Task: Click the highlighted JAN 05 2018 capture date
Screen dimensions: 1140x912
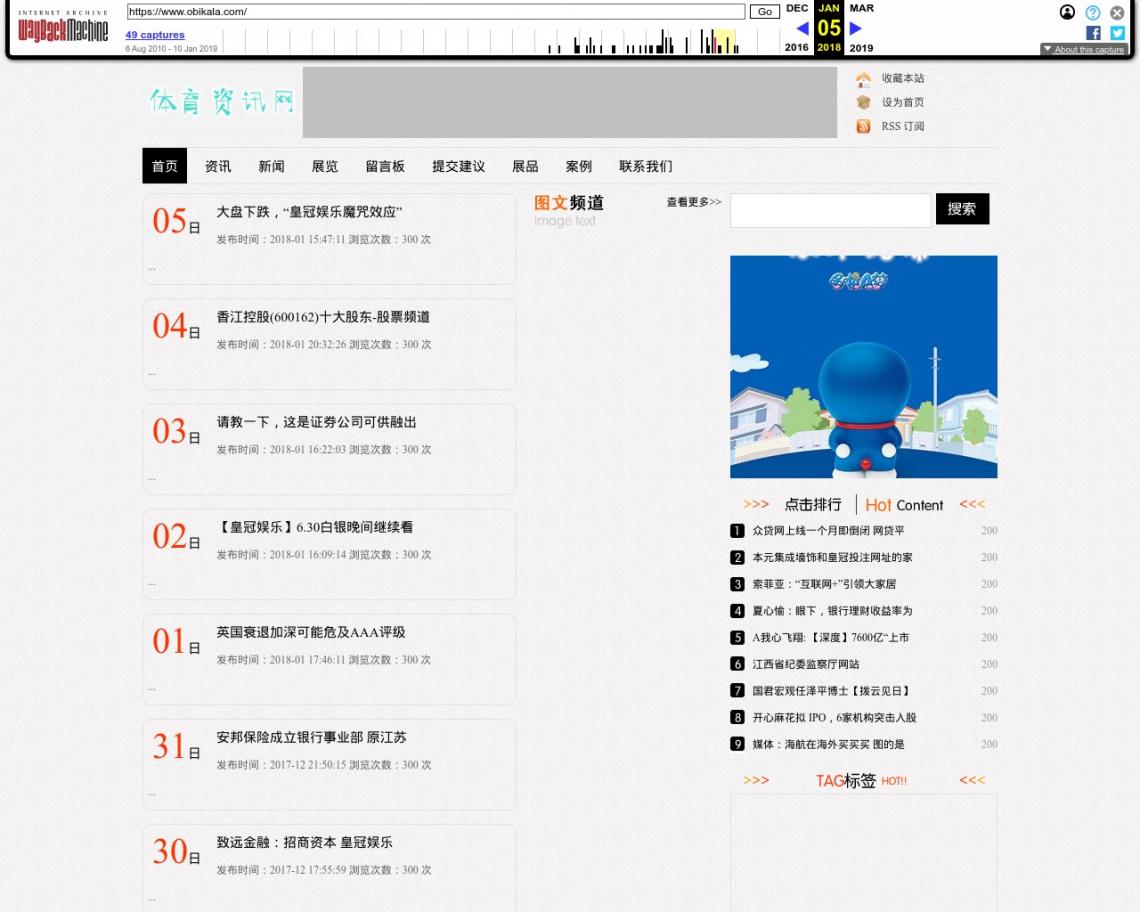Action: point(829,28)
